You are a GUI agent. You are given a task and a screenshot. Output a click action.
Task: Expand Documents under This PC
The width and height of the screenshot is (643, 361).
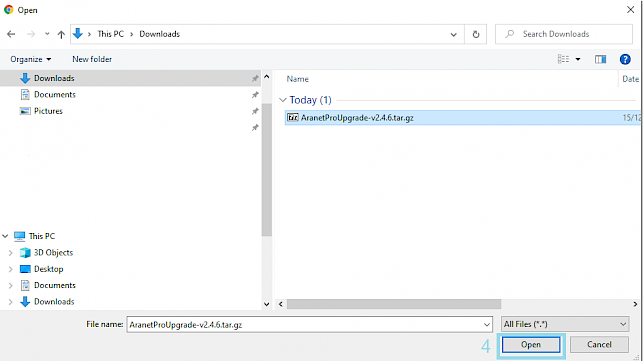tap(11, 286)
